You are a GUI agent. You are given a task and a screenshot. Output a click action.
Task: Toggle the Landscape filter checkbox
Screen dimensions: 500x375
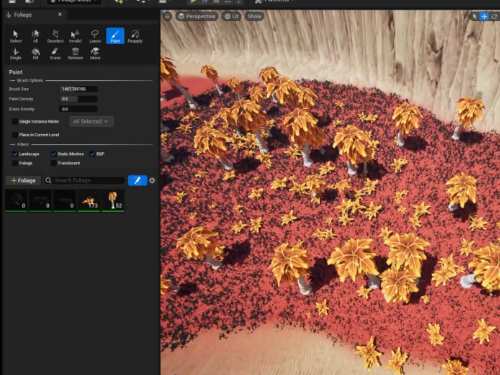pyautogui.click(x=14, y=154)
